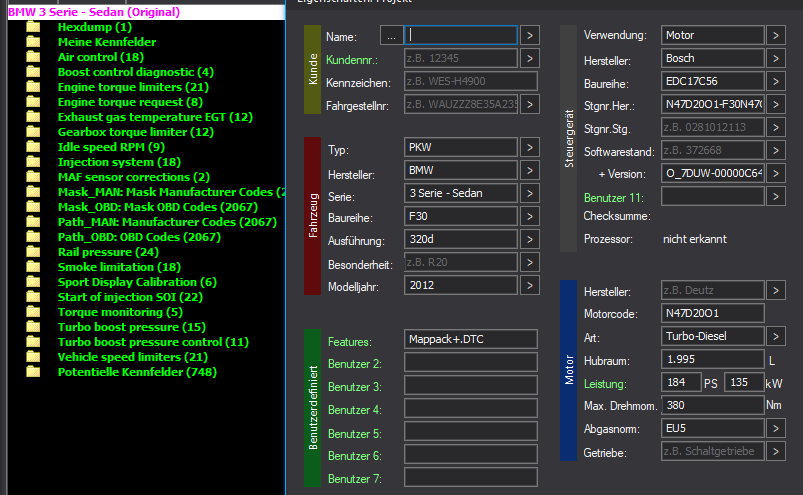Click the folder icon next to Torque monitoring
Screen dimensions: 803x495
point(33,312)
